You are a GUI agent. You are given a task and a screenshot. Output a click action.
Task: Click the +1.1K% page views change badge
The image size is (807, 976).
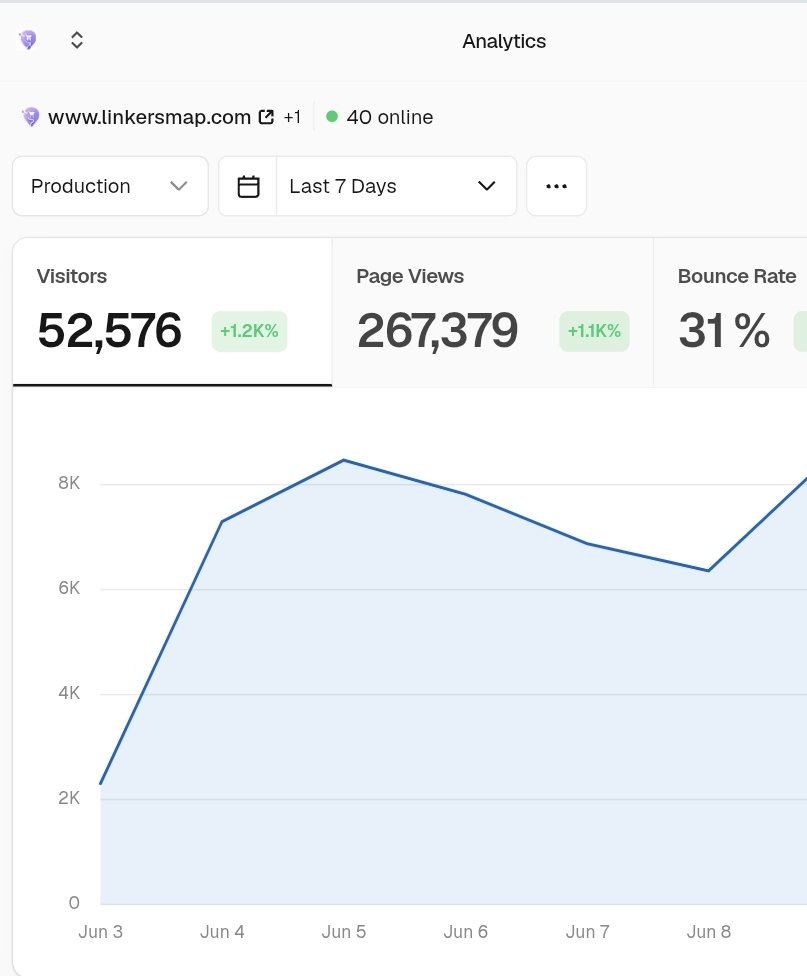pyautogui.click(x=594, y=331)
